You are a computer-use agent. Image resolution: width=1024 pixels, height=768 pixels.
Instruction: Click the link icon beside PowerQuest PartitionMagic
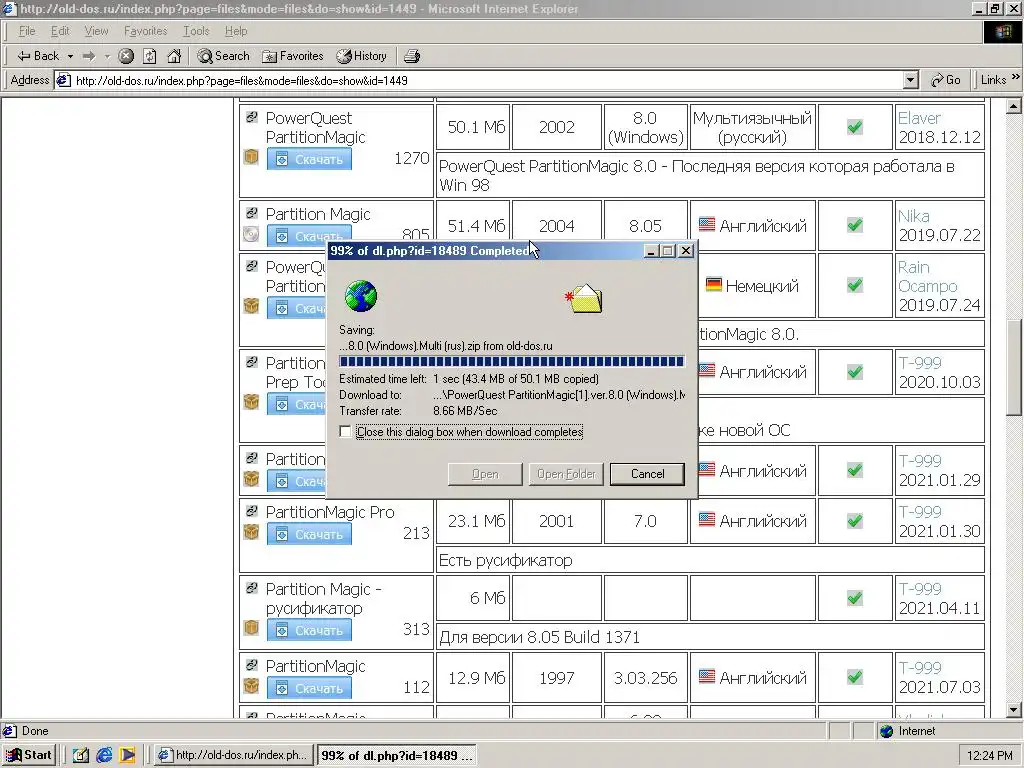[251, 118]
